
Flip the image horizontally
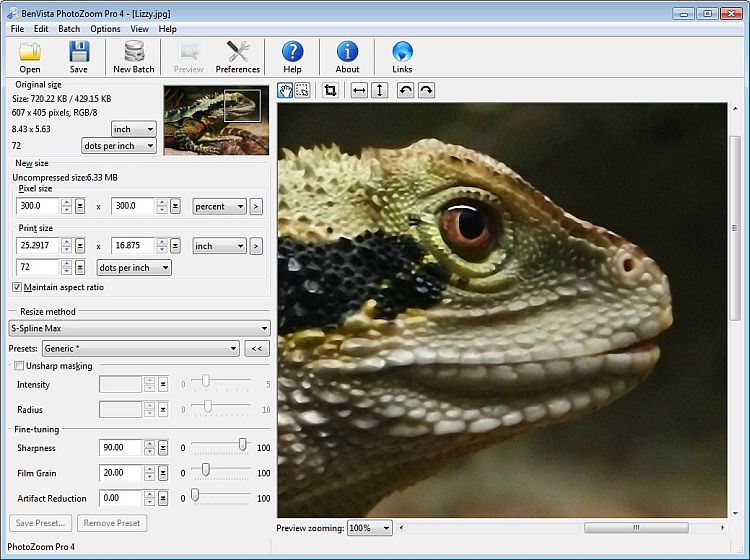click(x=358, y=91)
